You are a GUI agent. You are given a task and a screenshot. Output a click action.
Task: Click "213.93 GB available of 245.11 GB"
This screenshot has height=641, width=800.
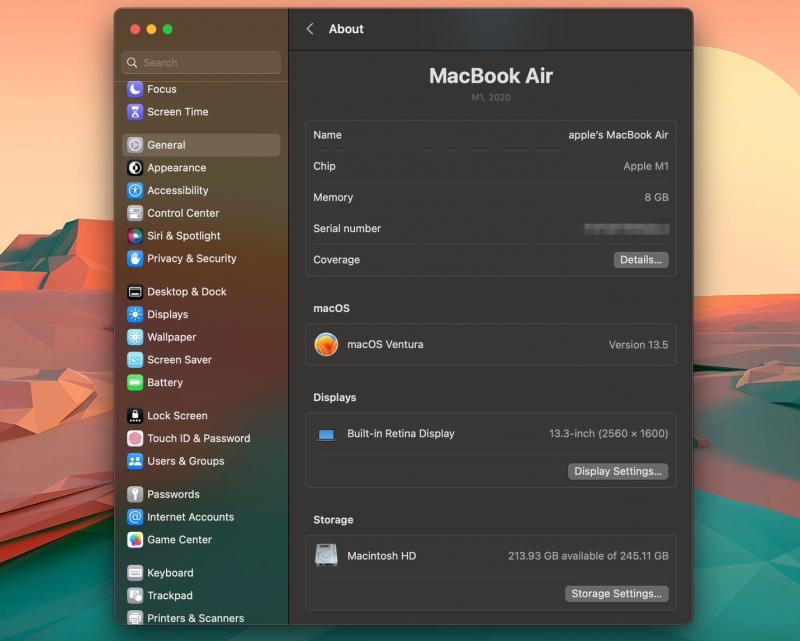588,556
